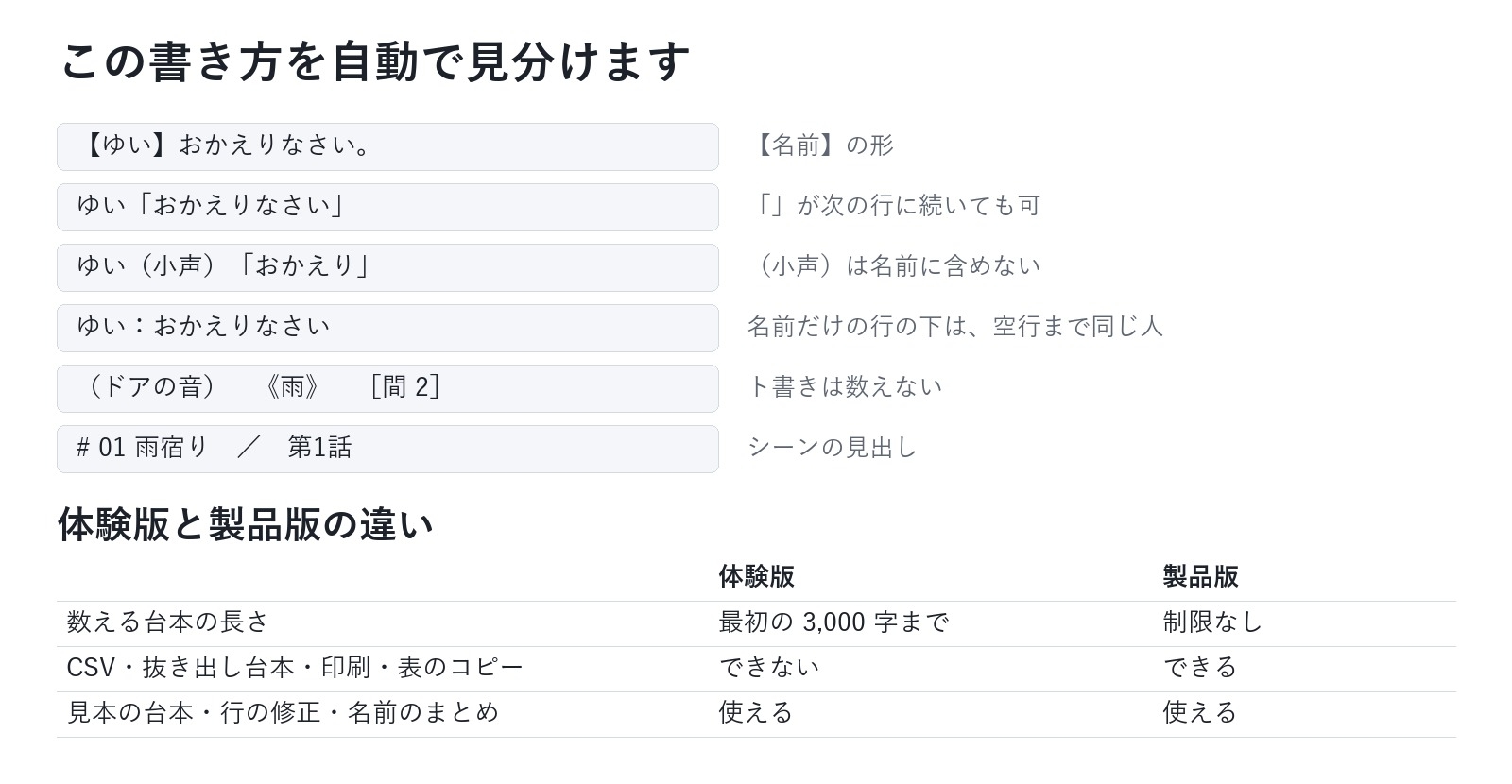Click the ト書きは数えない description
Image resolution: width=1512 pixels, height=784 pixels.
[845, 387]
